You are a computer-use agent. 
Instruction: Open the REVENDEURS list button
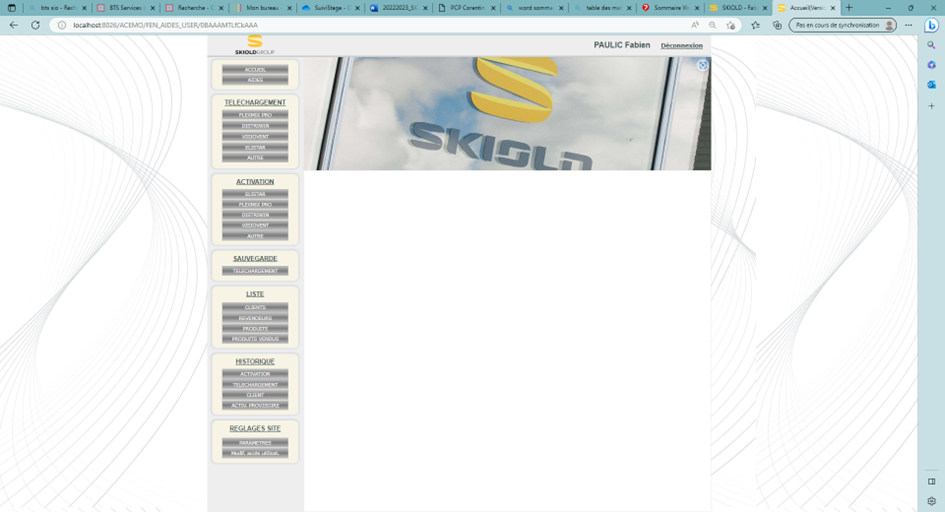click(x=255, y=318)
